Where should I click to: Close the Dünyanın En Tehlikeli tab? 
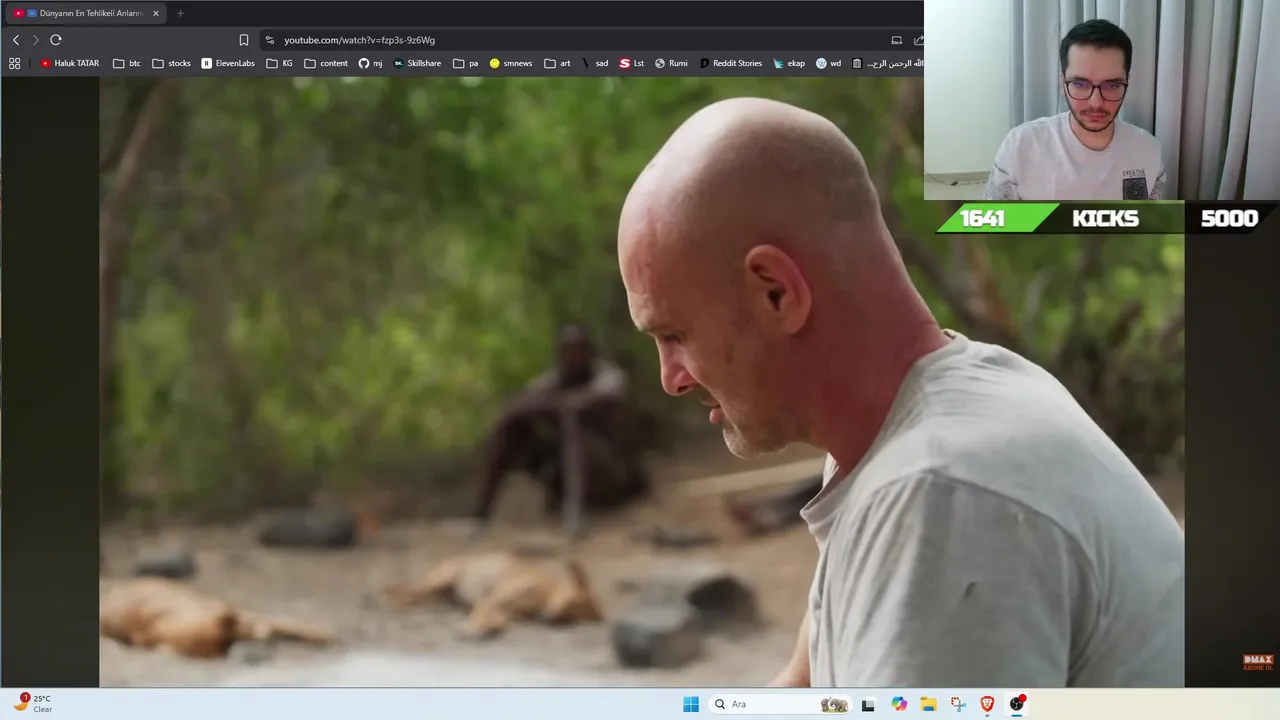pos(156,14)
